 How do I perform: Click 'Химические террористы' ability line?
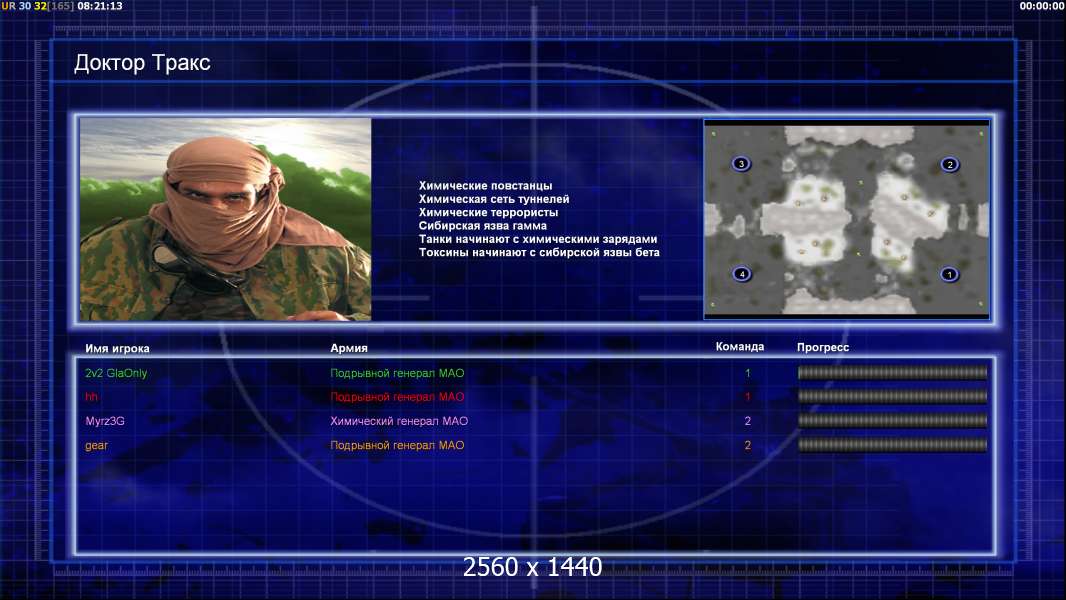pyautogui.click(x=488, y=212)
